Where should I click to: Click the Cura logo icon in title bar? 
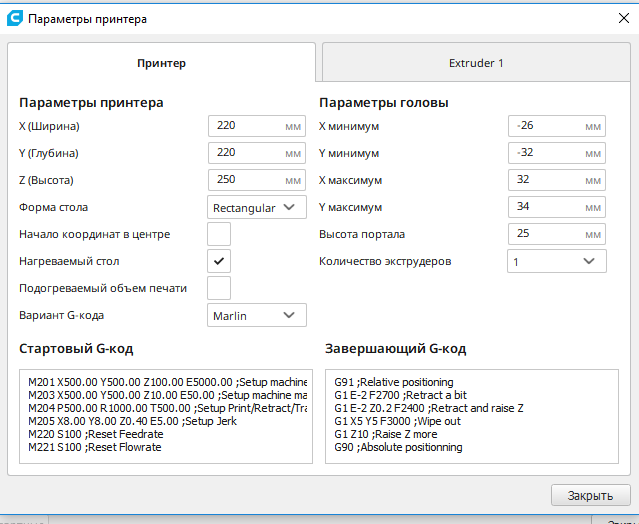coord(15,18)
